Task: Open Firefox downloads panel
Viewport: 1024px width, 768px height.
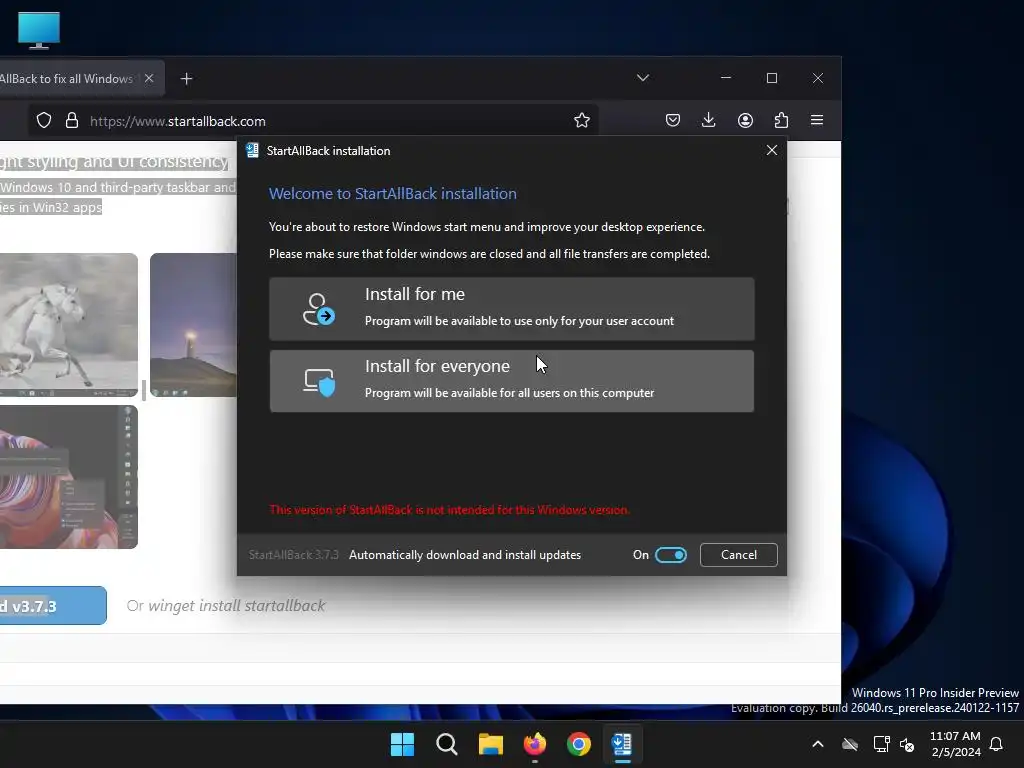Action: pos(709,120)
